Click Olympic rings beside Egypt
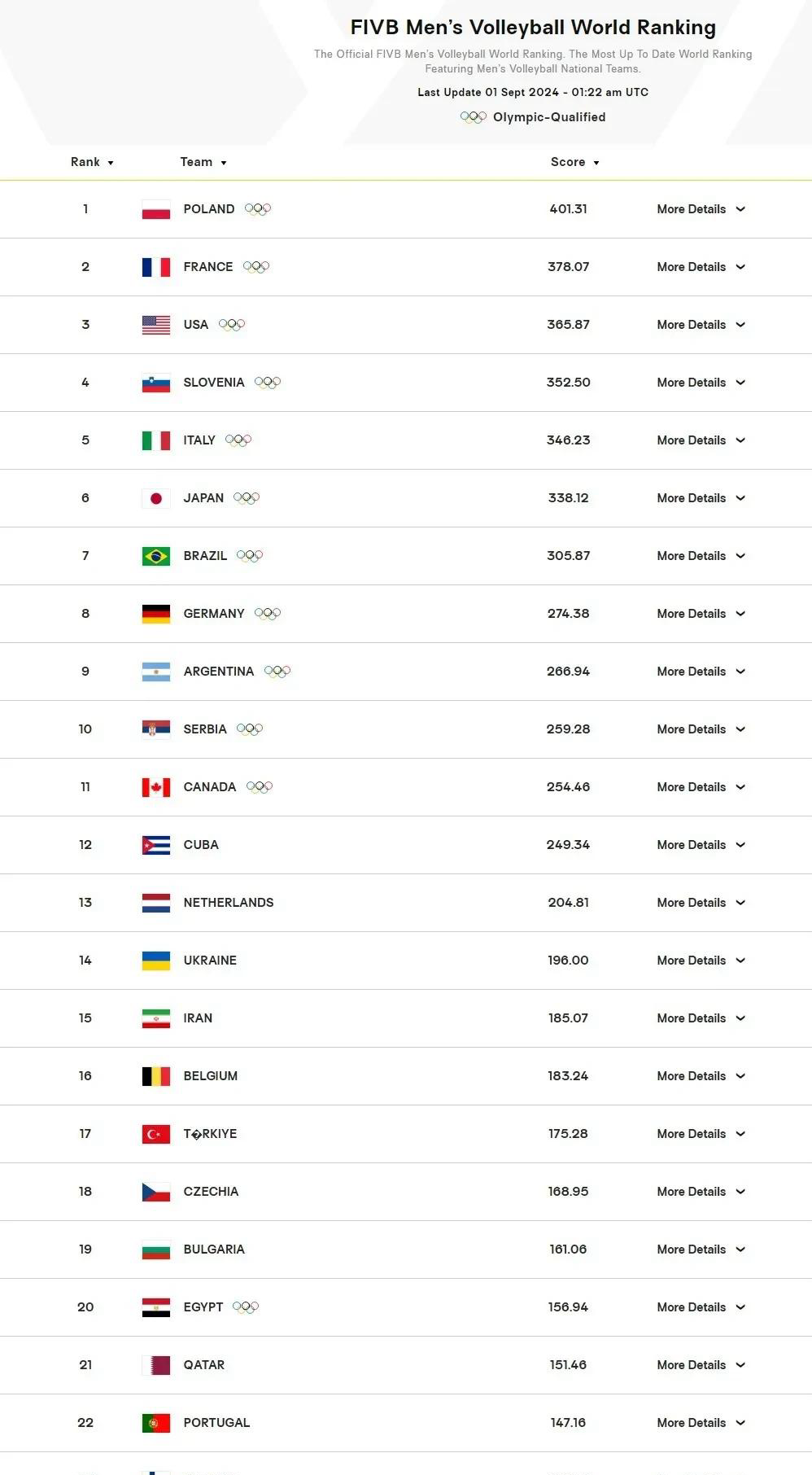The width and height of the screenshot is (812, 1475). [x=246, y=1307]
